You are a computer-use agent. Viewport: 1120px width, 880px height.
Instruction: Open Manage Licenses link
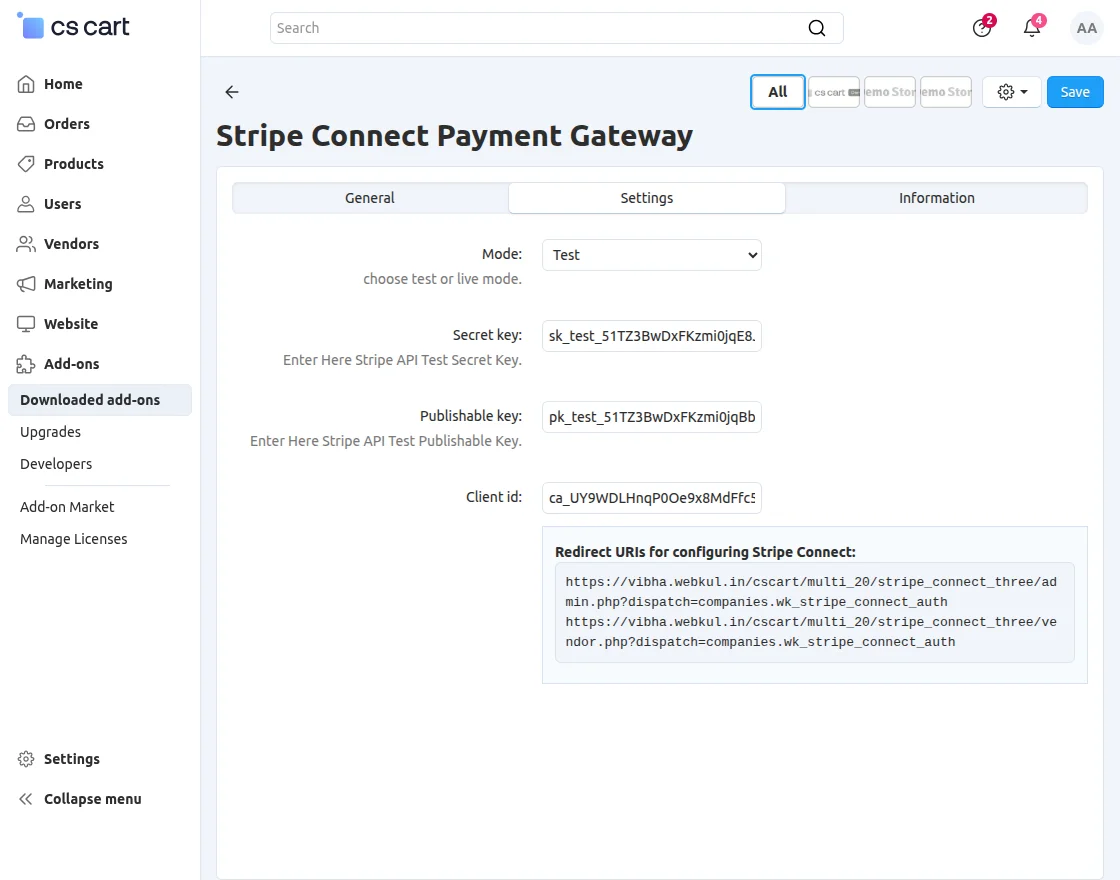click(x=74, y=539)
